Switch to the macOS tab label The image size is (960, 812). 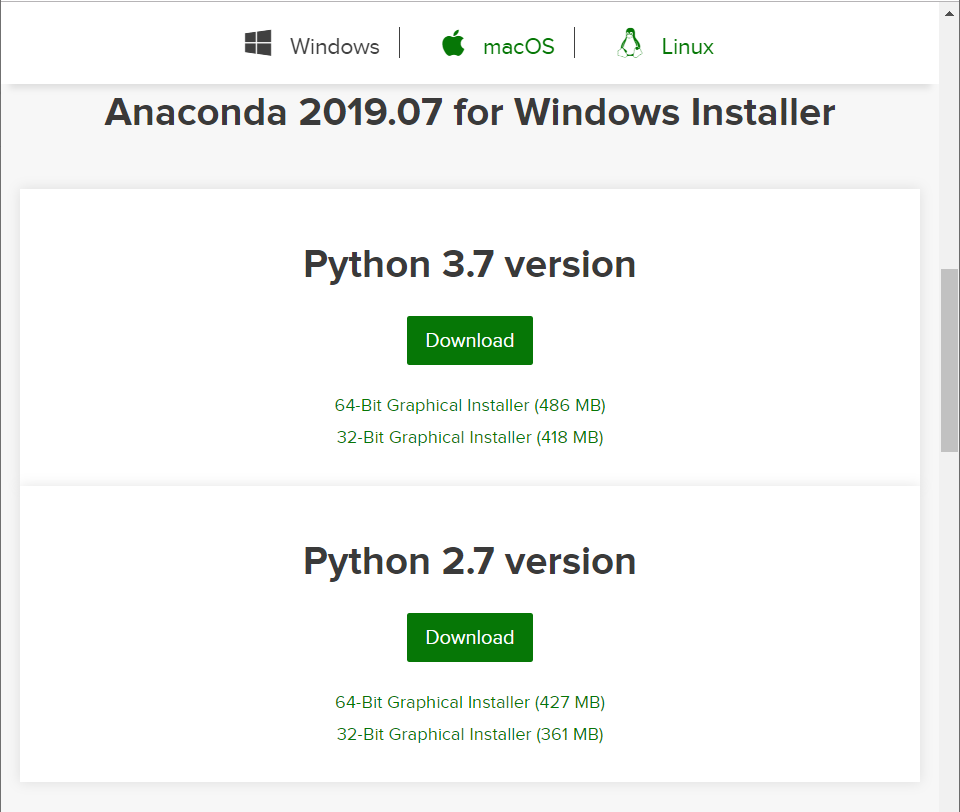point(519,47)
